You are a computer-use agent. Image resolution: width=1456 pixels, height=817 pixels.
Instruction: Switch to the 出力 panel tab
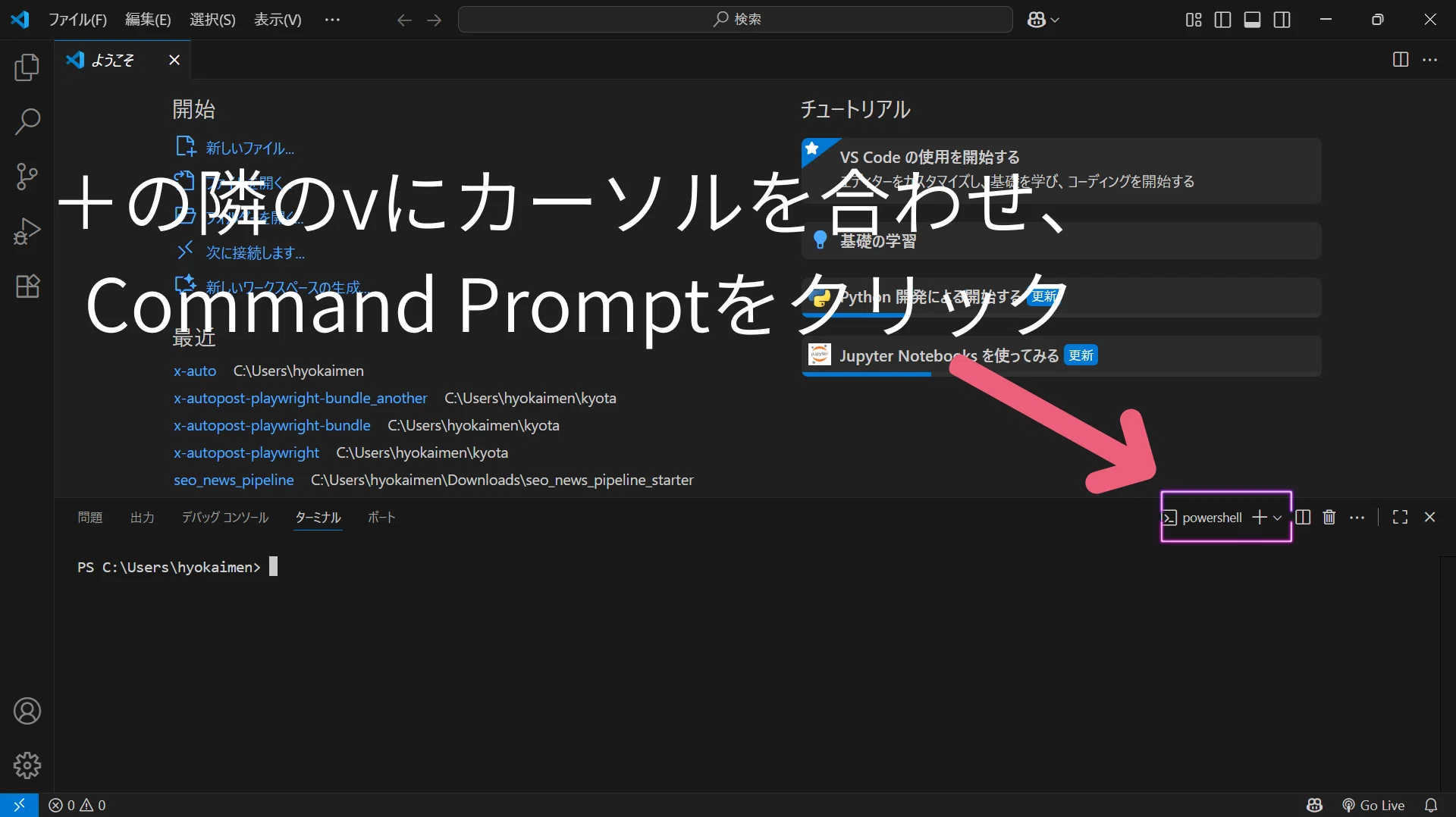(142, 517)
